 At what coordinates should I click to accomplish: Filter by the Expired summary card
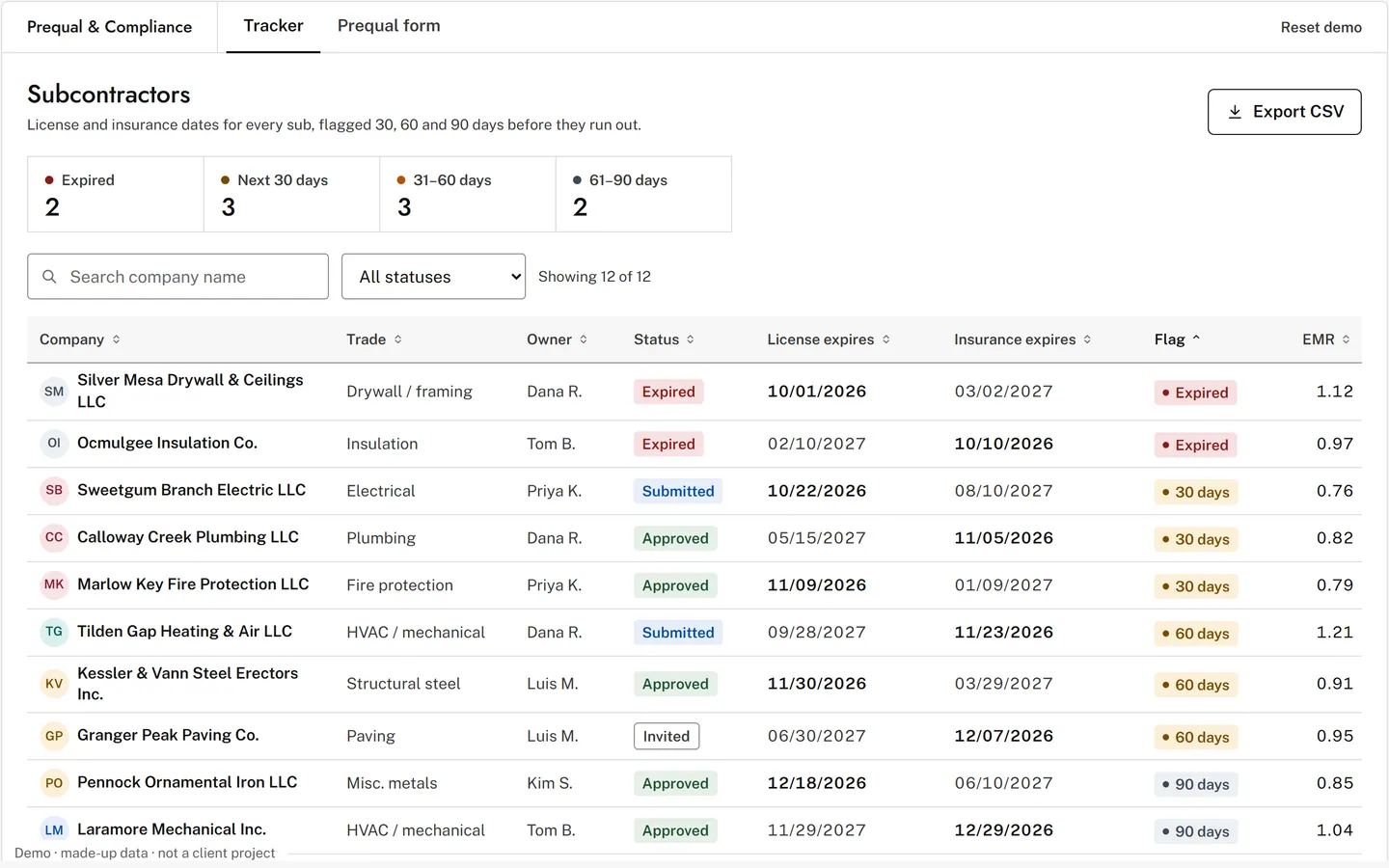(116, 194)
